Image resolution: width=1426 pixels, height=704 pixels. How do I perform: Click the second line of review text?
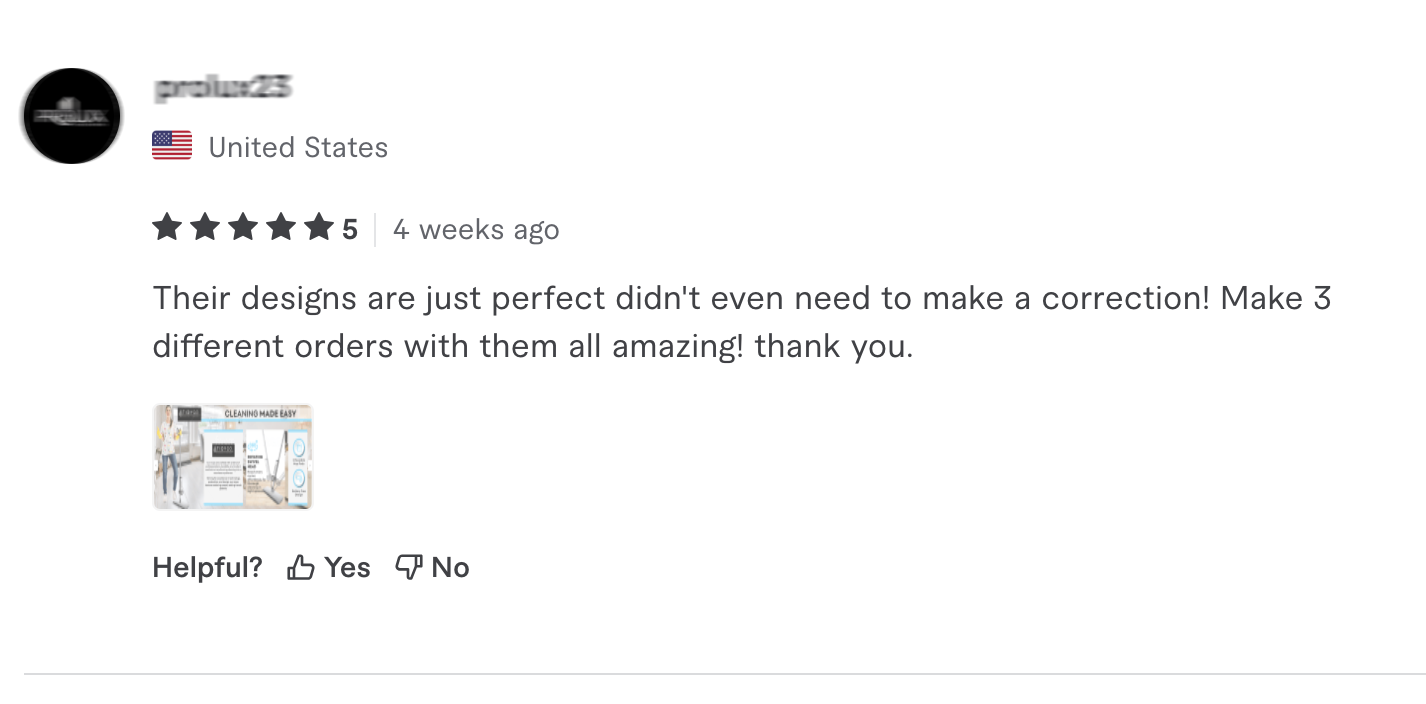tap(532, 347)
